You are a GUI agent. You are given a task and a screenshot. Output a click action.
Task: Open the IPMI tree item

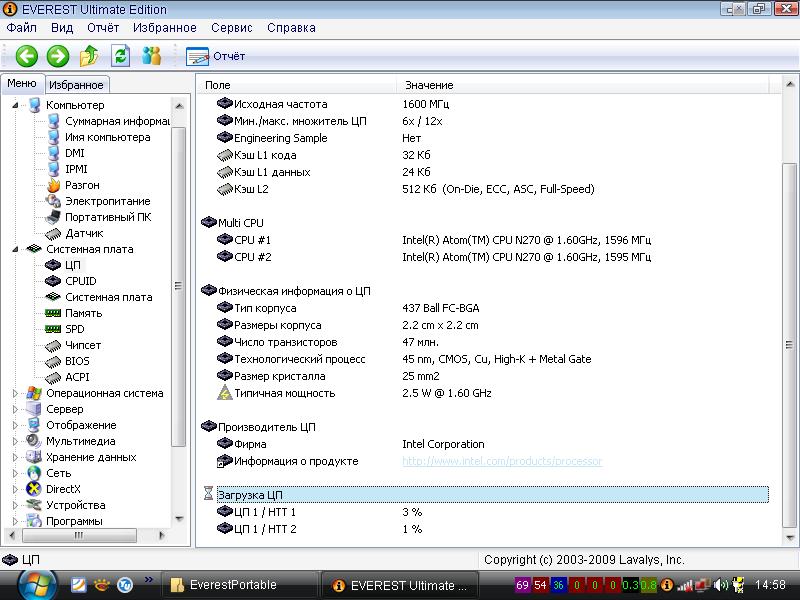tap(76, 169)
